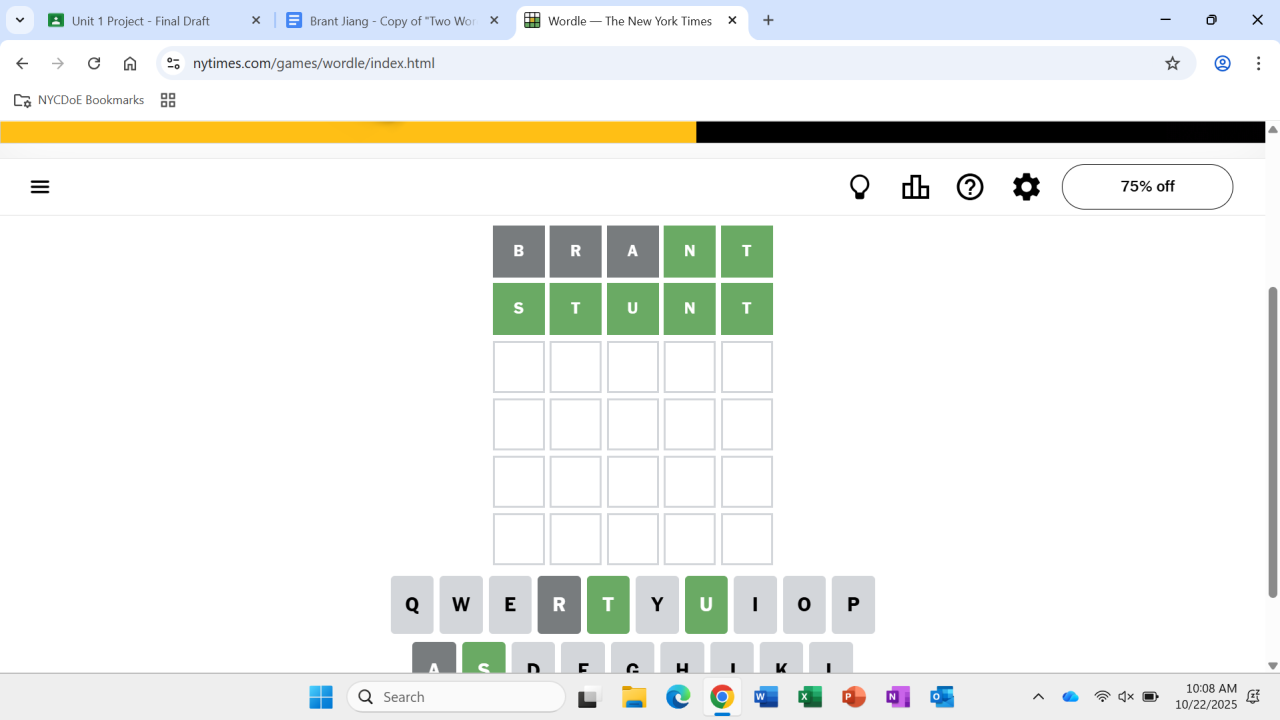Click the taskbar Search box
This screenshot has height=720, width=1280.
456,697
